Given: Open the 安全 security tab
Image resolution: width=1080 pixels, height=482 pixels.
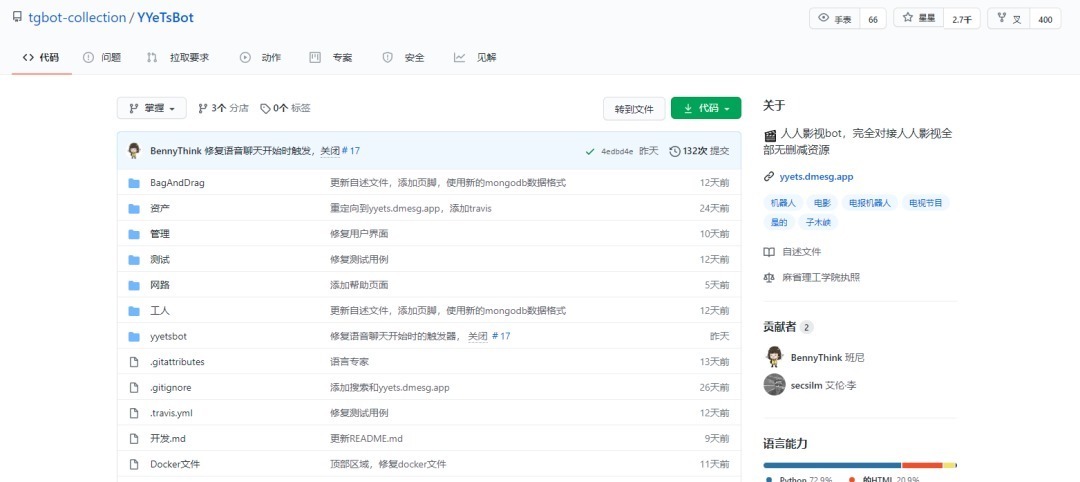Looking at the screenshot, I should click(x=404, y=58).
